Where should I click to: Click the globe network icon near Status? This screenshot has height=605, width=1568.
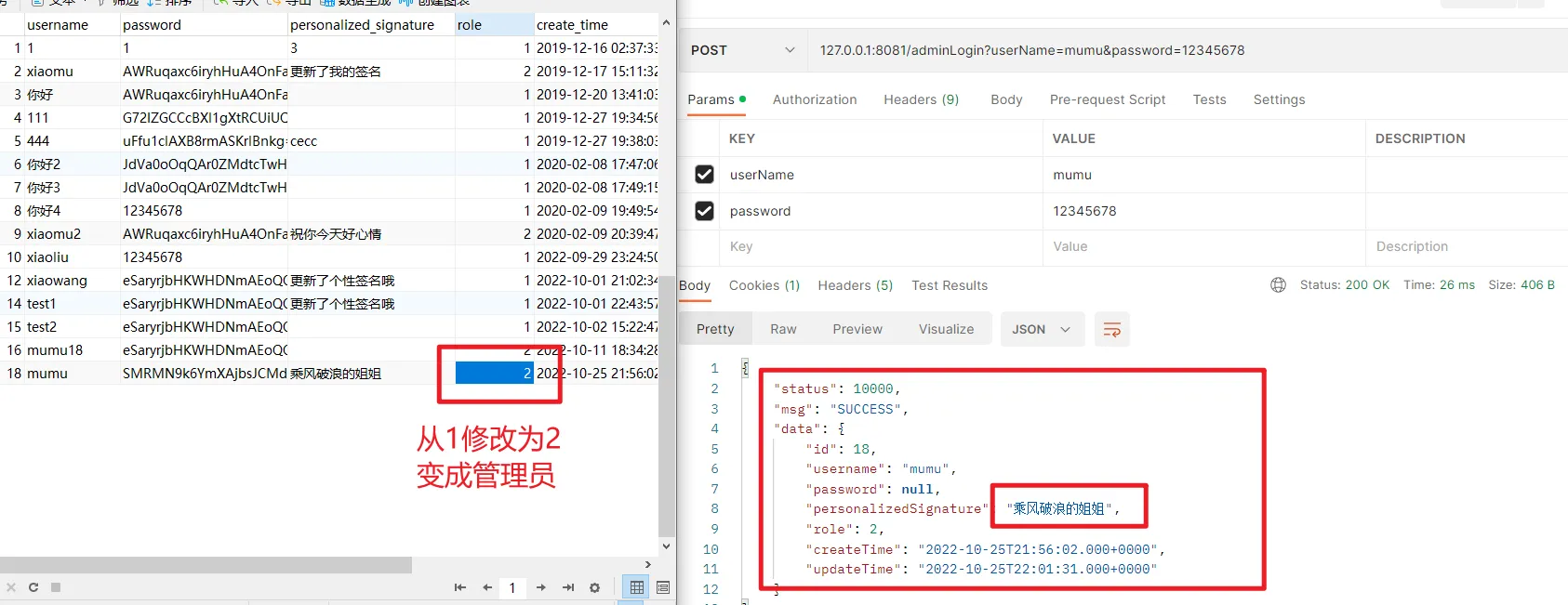tap(1279, 285)
